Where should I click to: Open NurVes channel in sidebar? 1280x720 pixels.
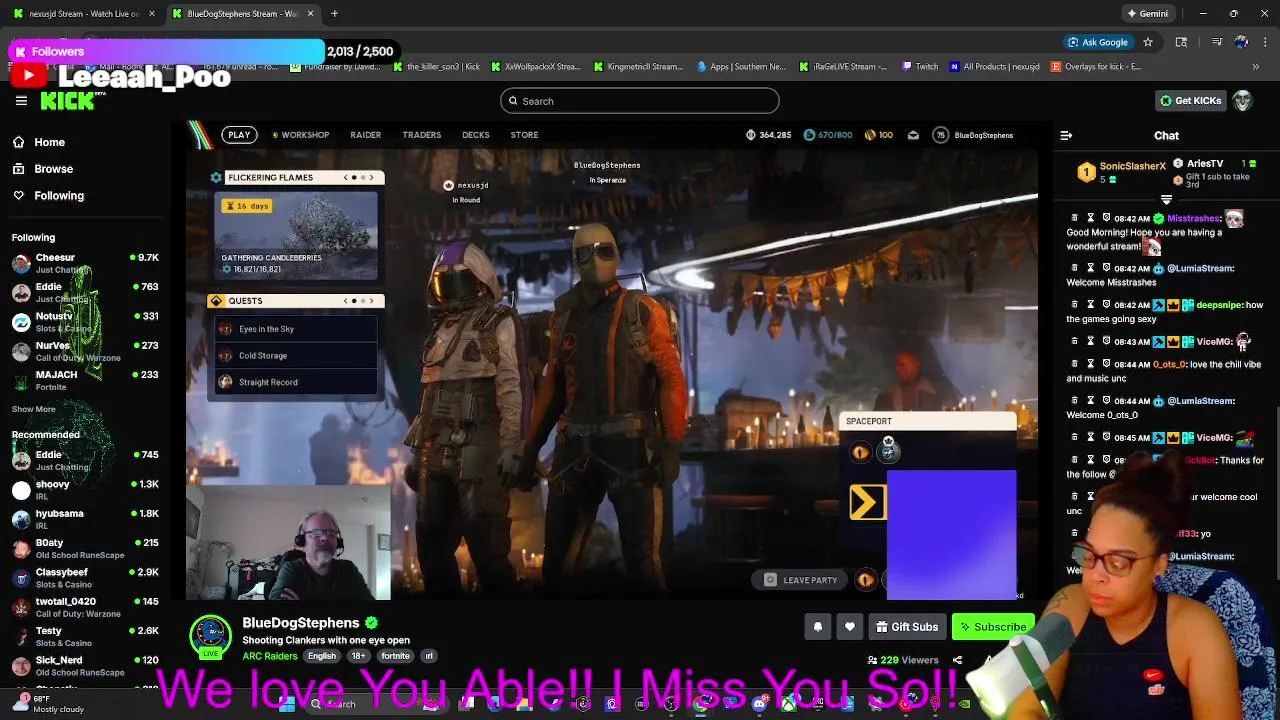click(85, 351)
